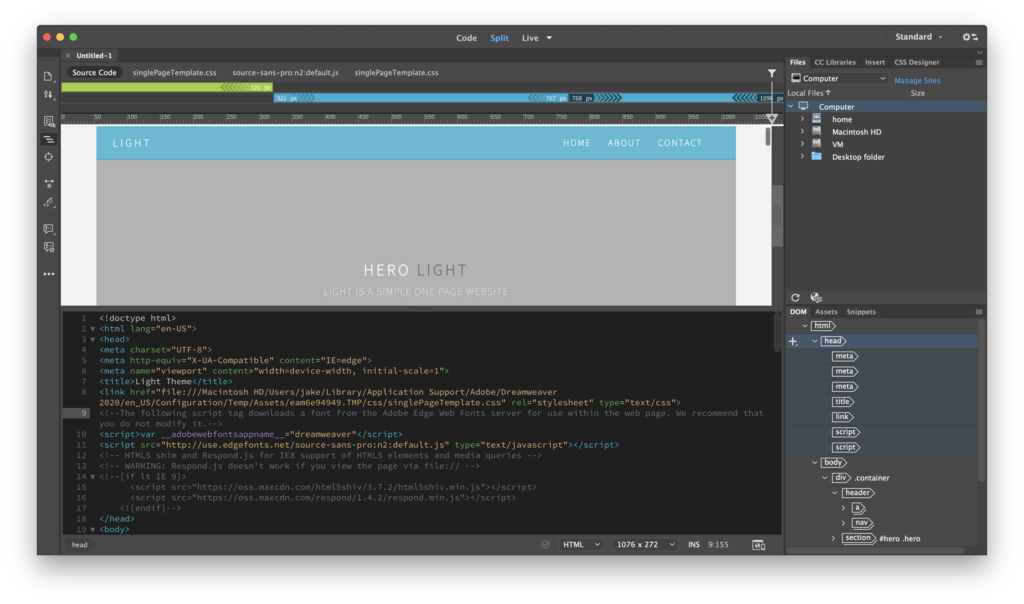Expand the section #hero node
This screenshot has width=1024, height=604.
point(833,539)
